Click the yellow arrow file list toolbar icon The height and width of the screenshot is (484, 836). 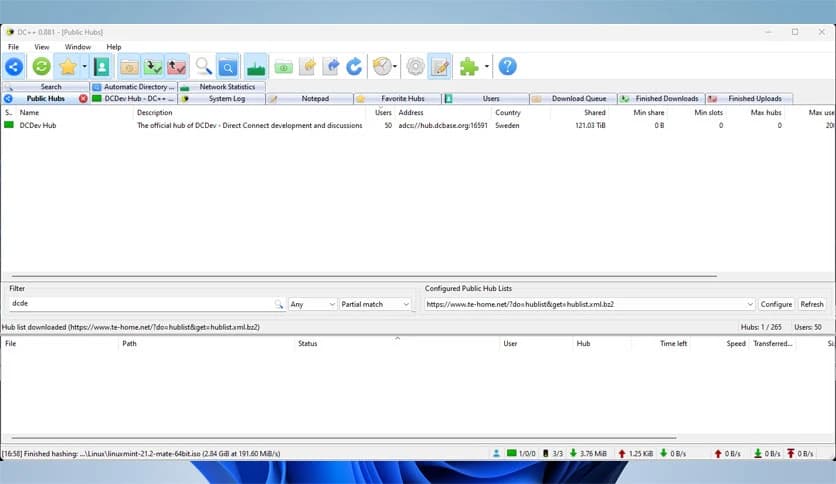pos(308,67)
